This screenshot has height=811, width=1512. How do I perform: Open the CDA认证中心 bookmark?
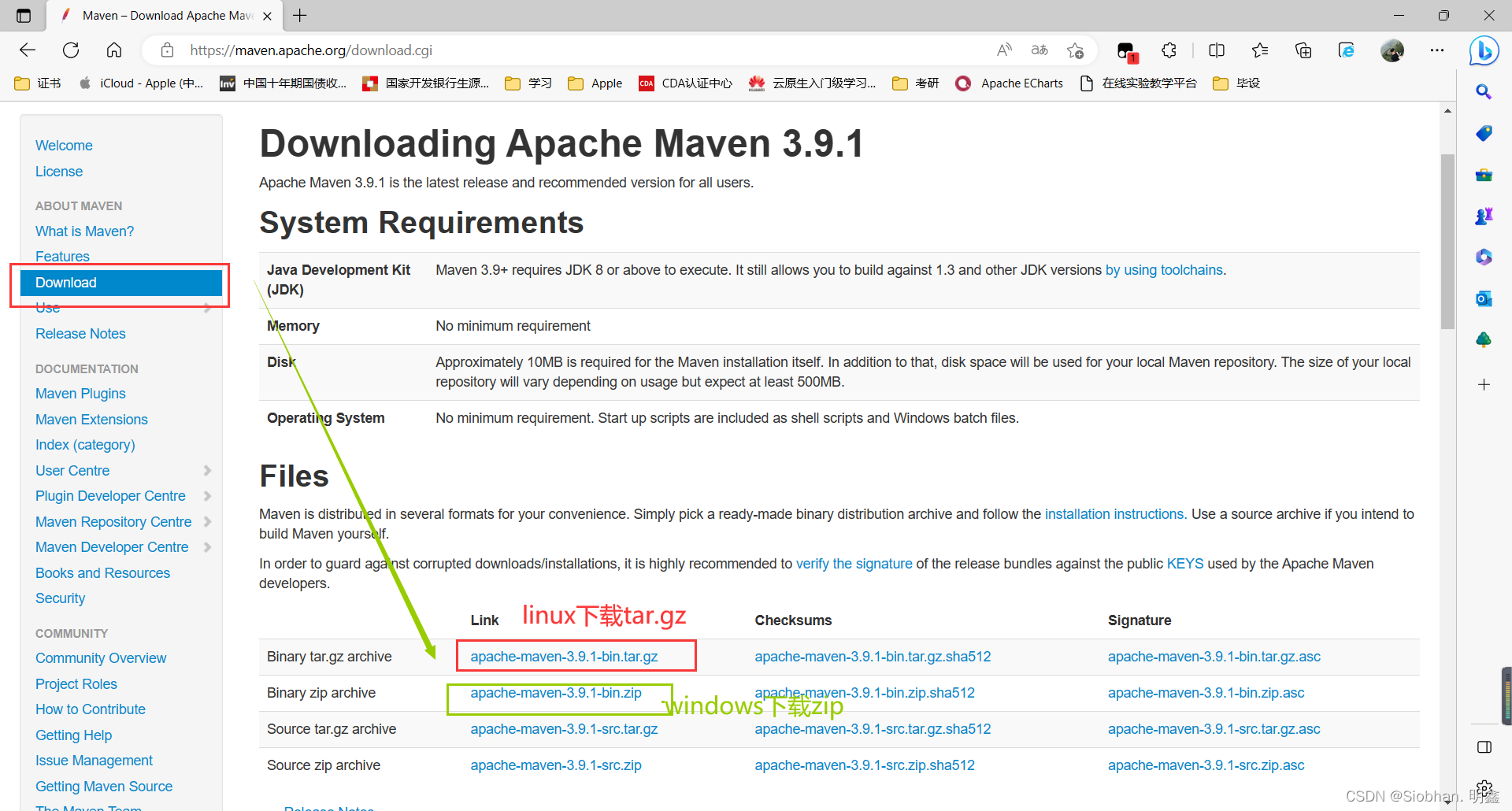[685, 83]
